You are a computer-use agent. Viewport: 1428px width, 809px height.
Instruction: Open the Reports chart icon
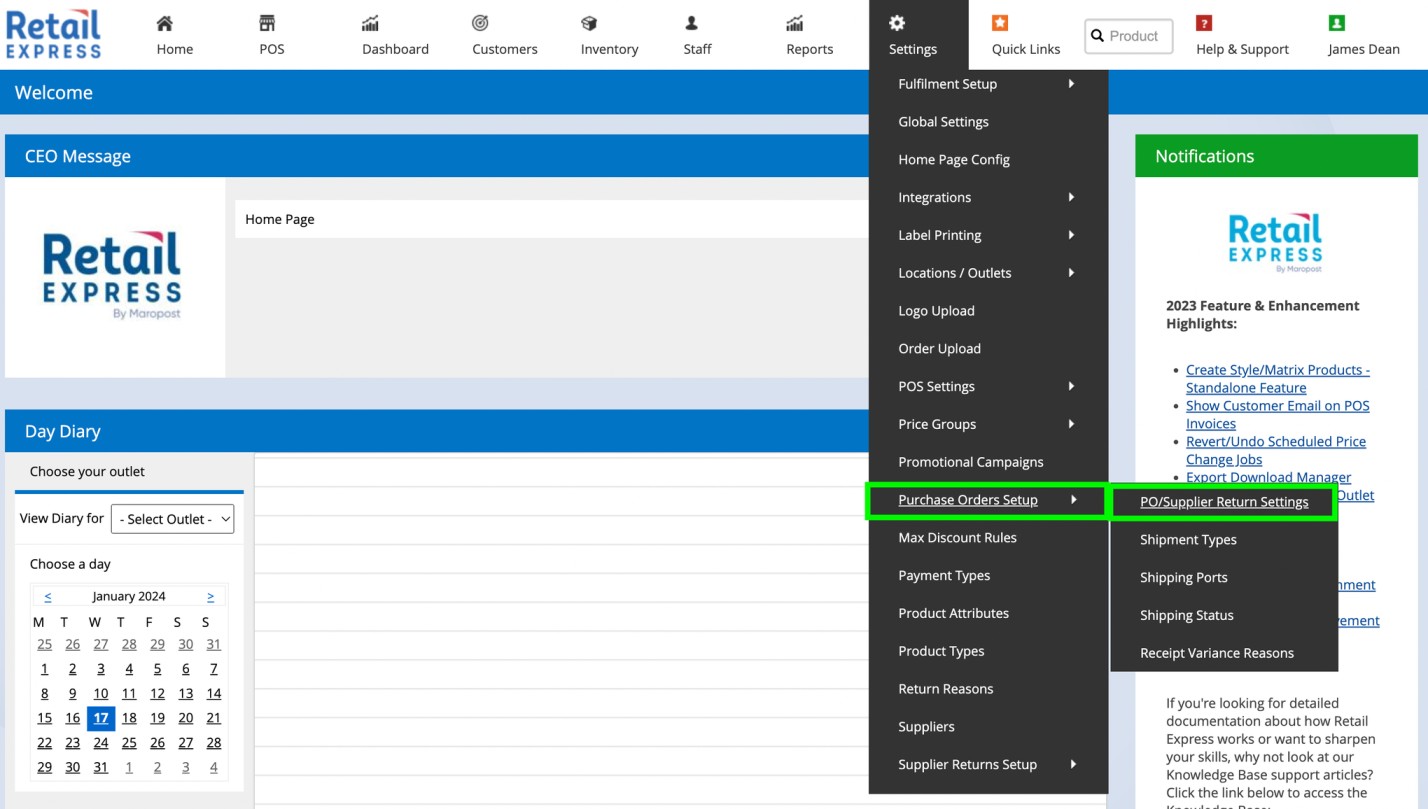point(795,23)
